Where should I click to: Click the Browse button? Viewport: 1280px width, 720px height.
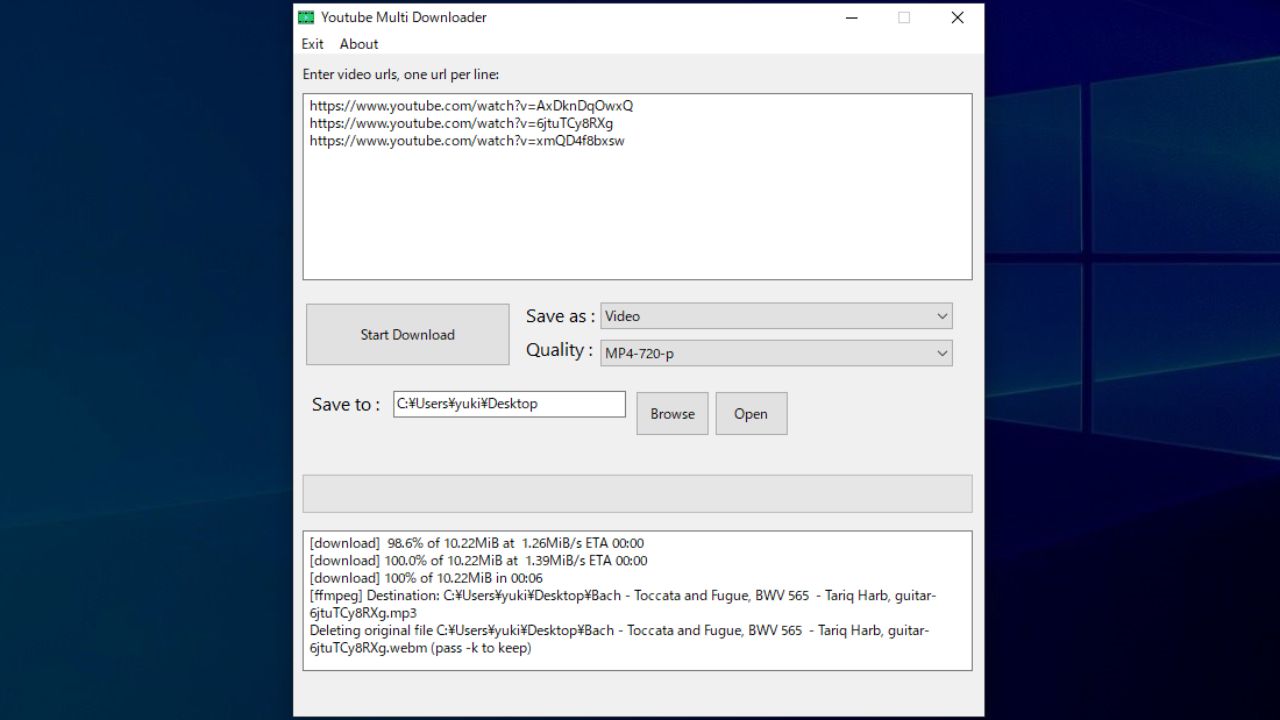(672, 413)
